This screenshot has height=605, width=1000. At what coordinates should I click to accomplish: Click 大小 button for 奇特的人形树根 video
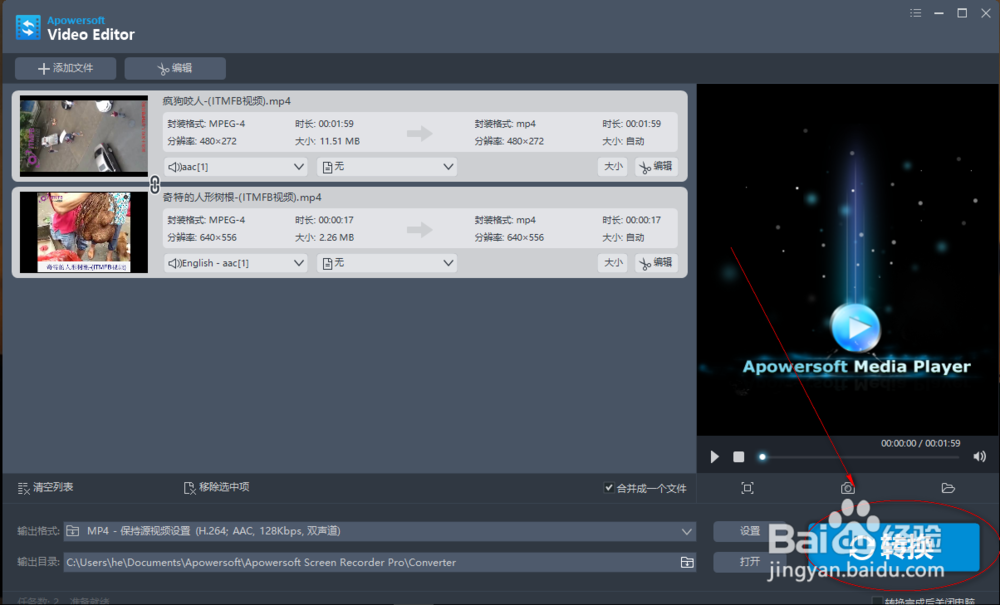point(613,263)
